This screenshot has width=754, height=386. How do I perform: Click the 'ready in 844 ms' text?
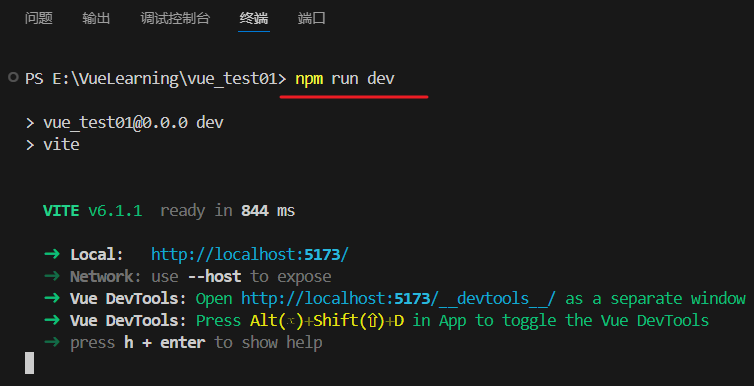coord(227,211)
